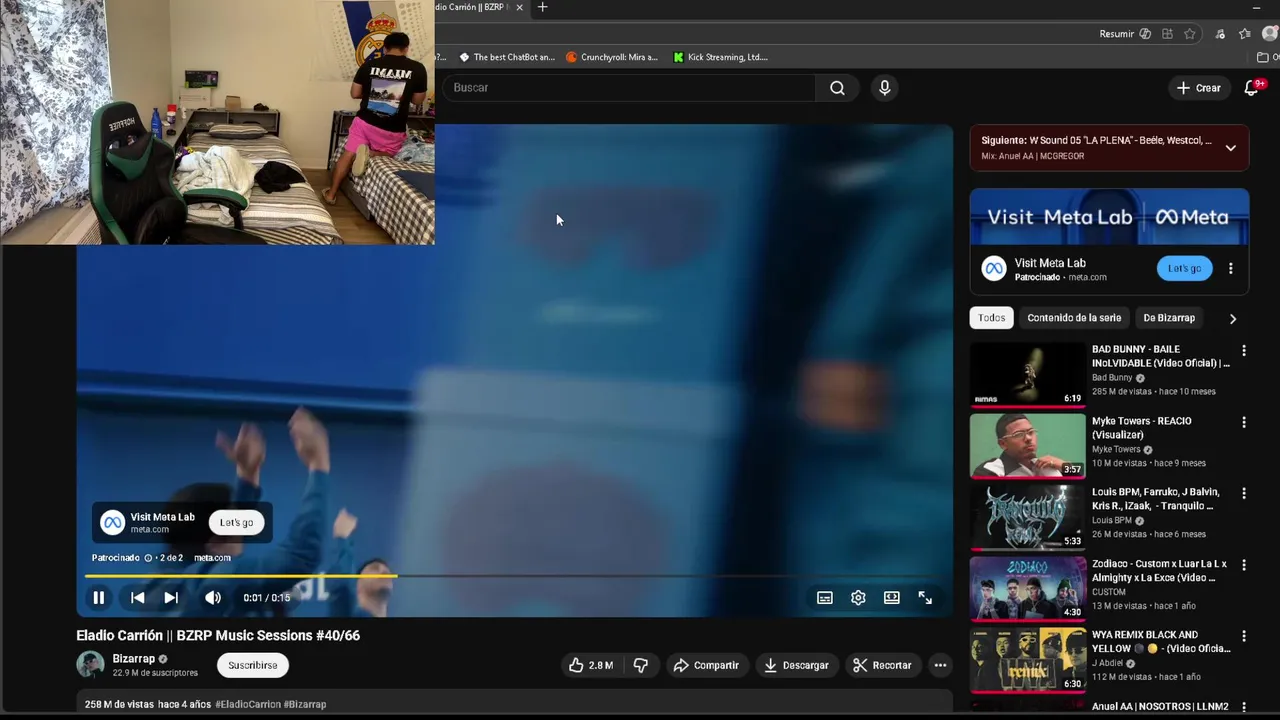Like the video (2.8 M)
This screenshot has width=1280, height=720.
591,665
